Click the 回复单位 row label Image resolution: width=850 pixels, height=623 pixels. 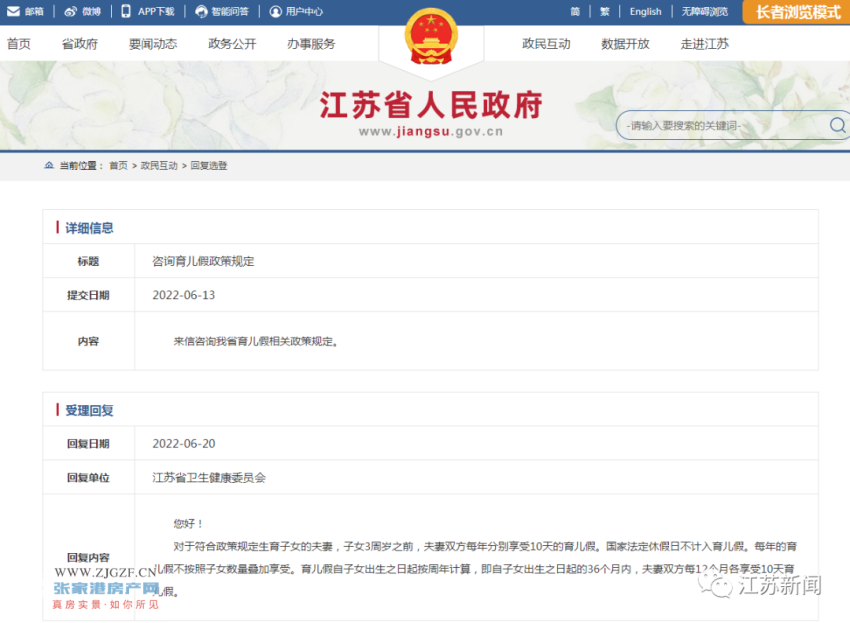[88, 478]
